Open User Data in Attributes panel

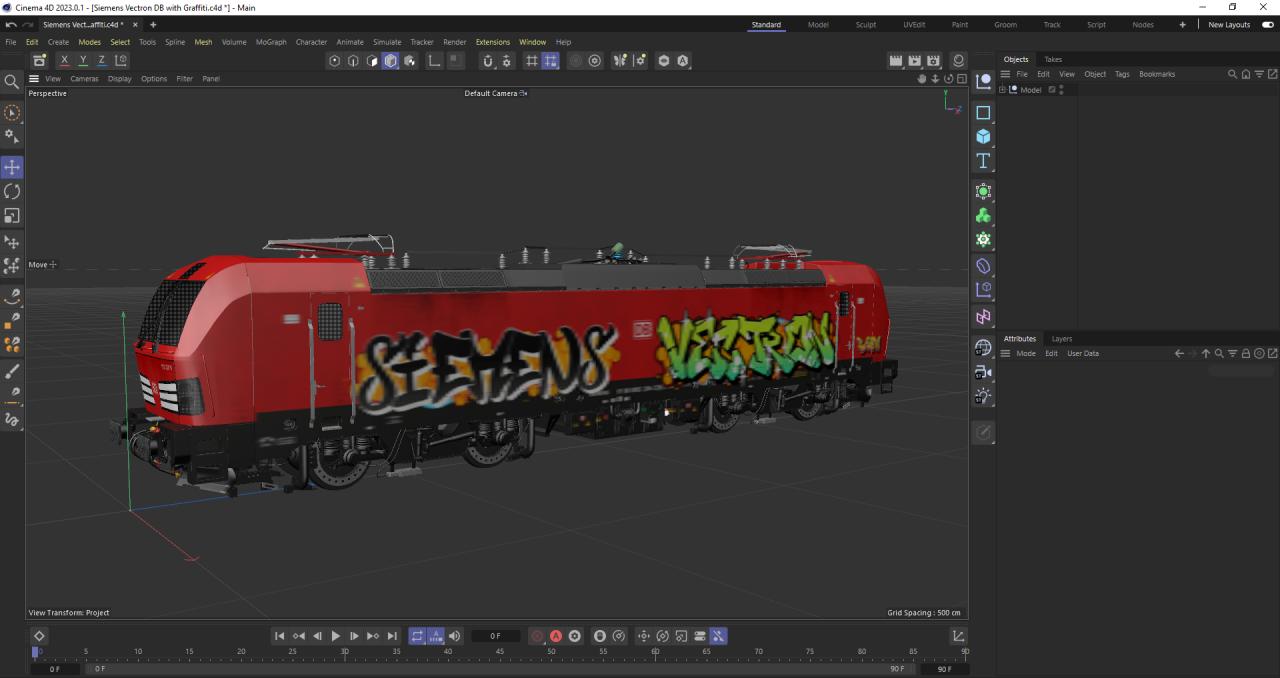click(1082, 353)
